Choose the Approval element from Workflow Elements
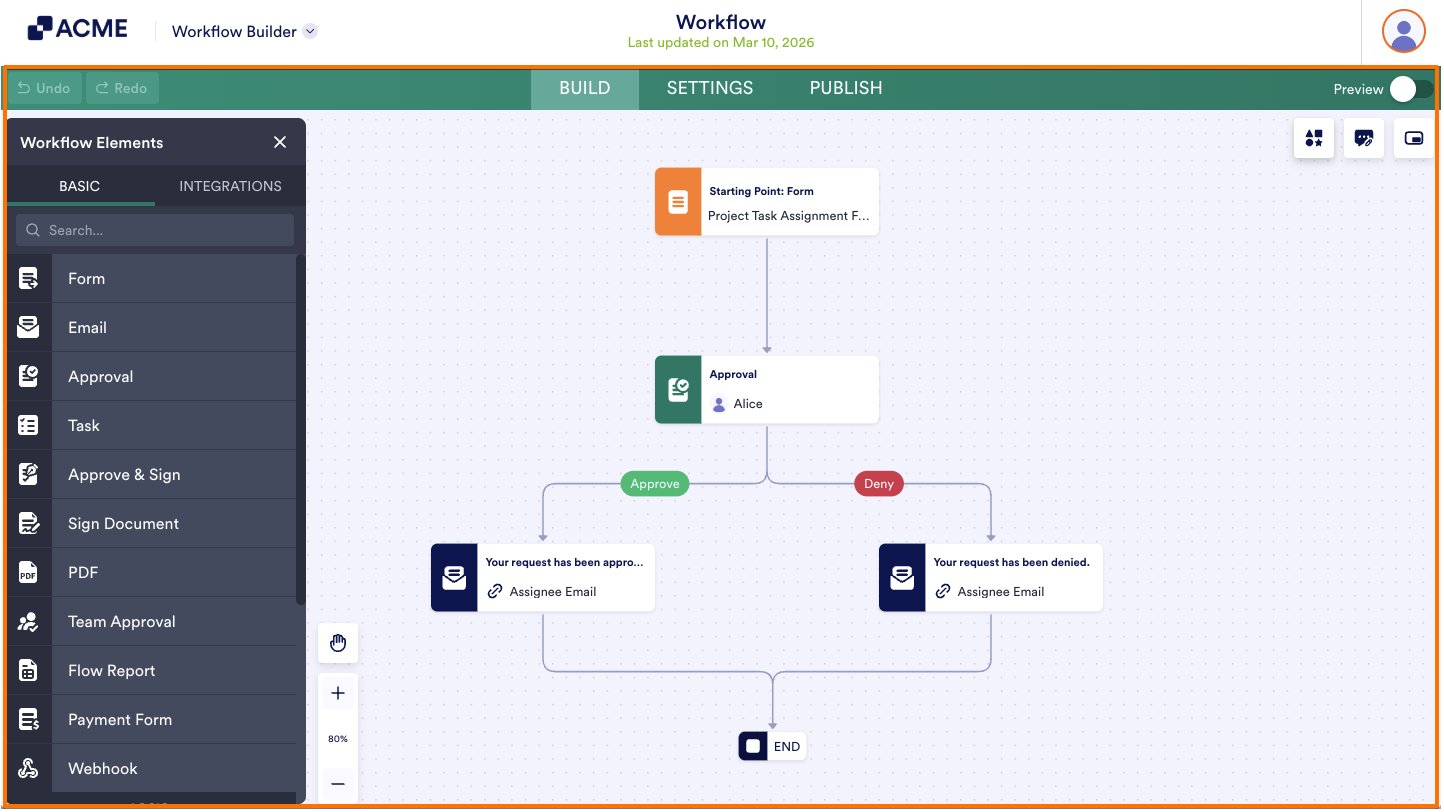This screenshot has height=812, width=1444. tap(101, 376)
